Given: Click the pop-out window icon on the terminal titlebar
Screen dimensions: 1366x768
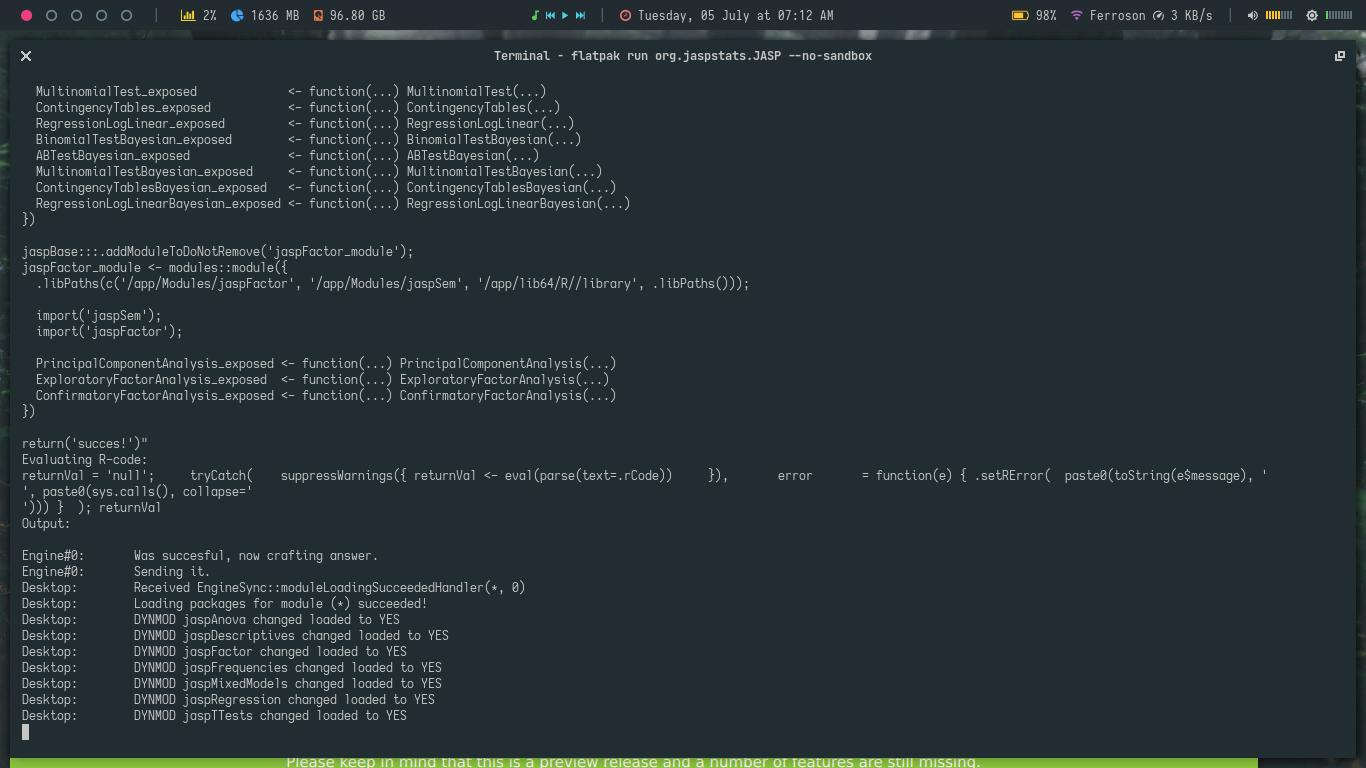Looking at the screenshot, I should point(1340,56).
